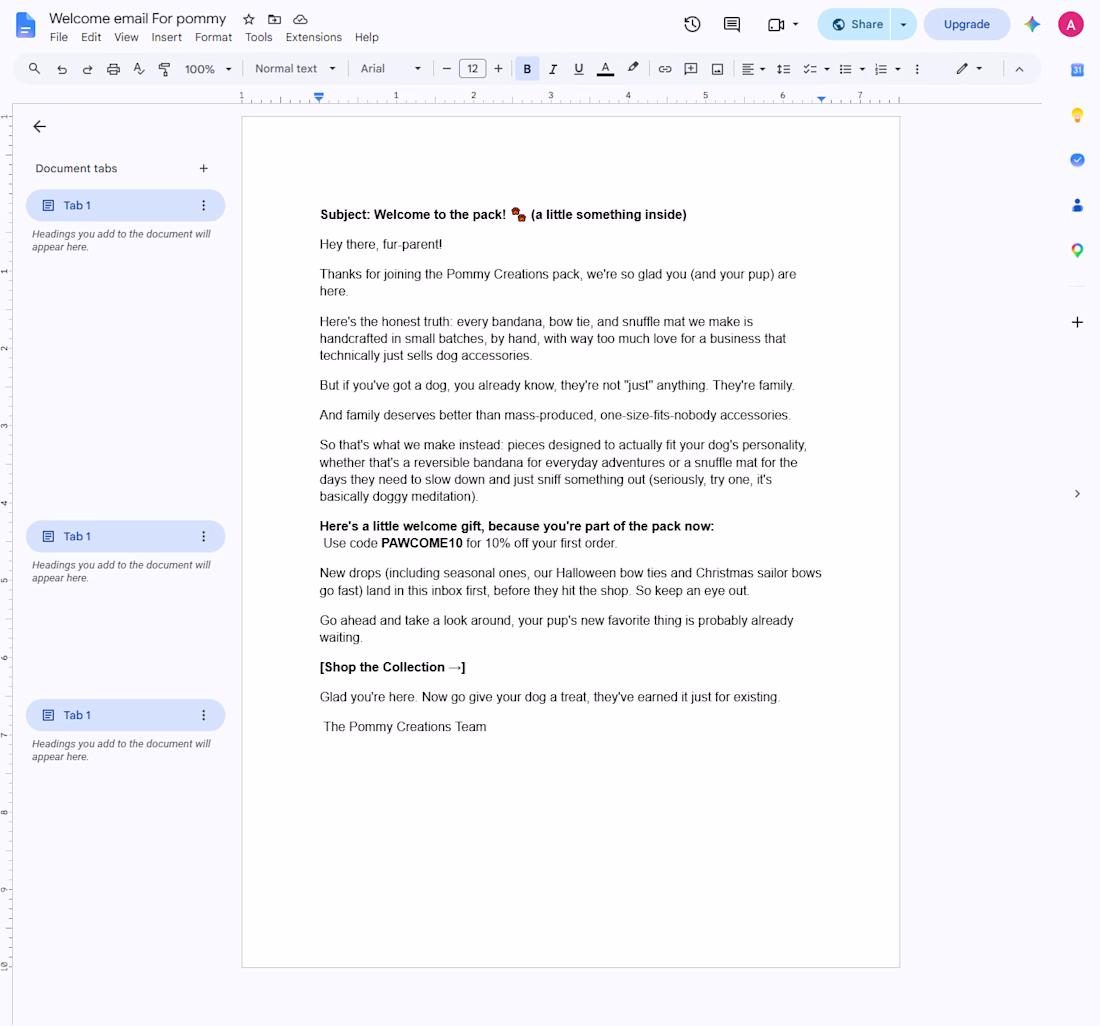Click the font size field
The image size is (1100, 1026).
coord(472,69)
